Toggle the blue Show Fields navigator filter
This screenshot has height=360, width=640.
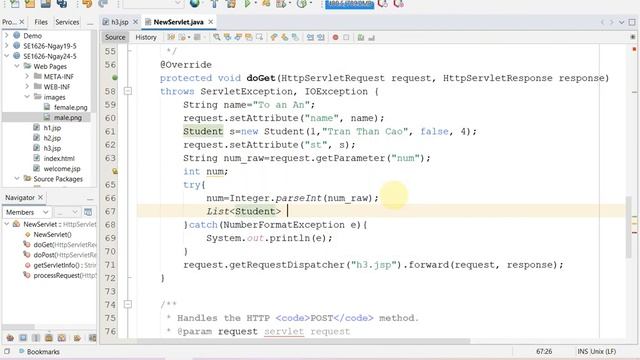tap(23, 338)
